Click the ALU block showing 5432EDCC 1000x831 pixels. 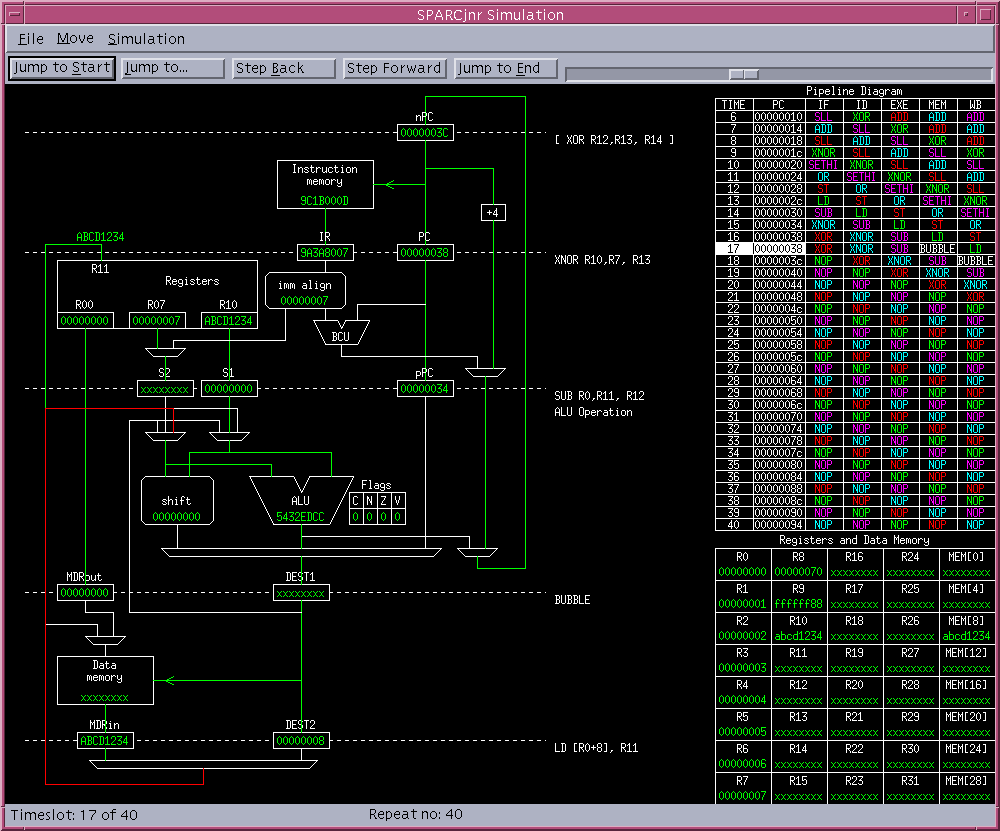coord(301,501)
